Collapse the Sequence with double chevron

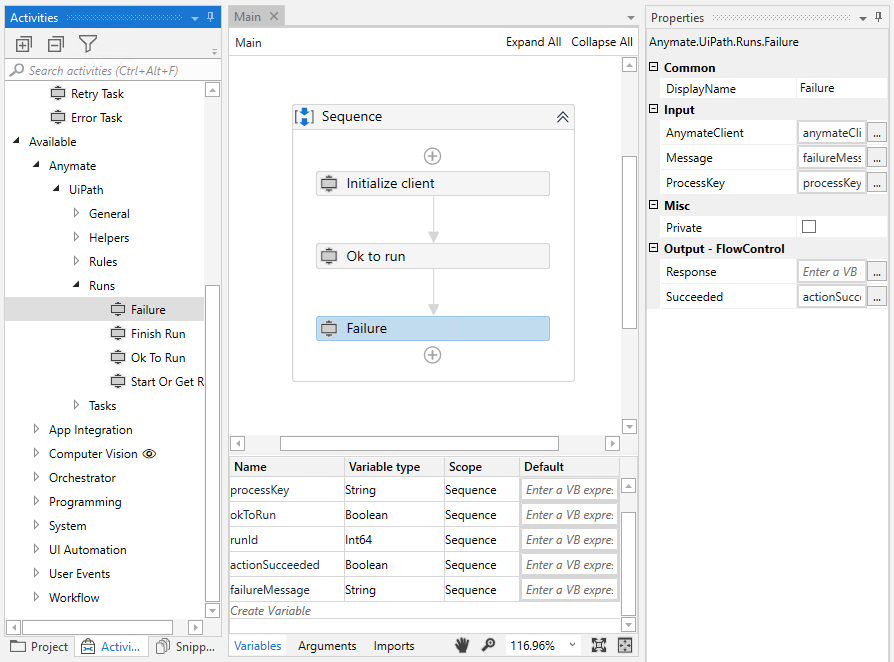pyautogui.click(x=562, y=117)
